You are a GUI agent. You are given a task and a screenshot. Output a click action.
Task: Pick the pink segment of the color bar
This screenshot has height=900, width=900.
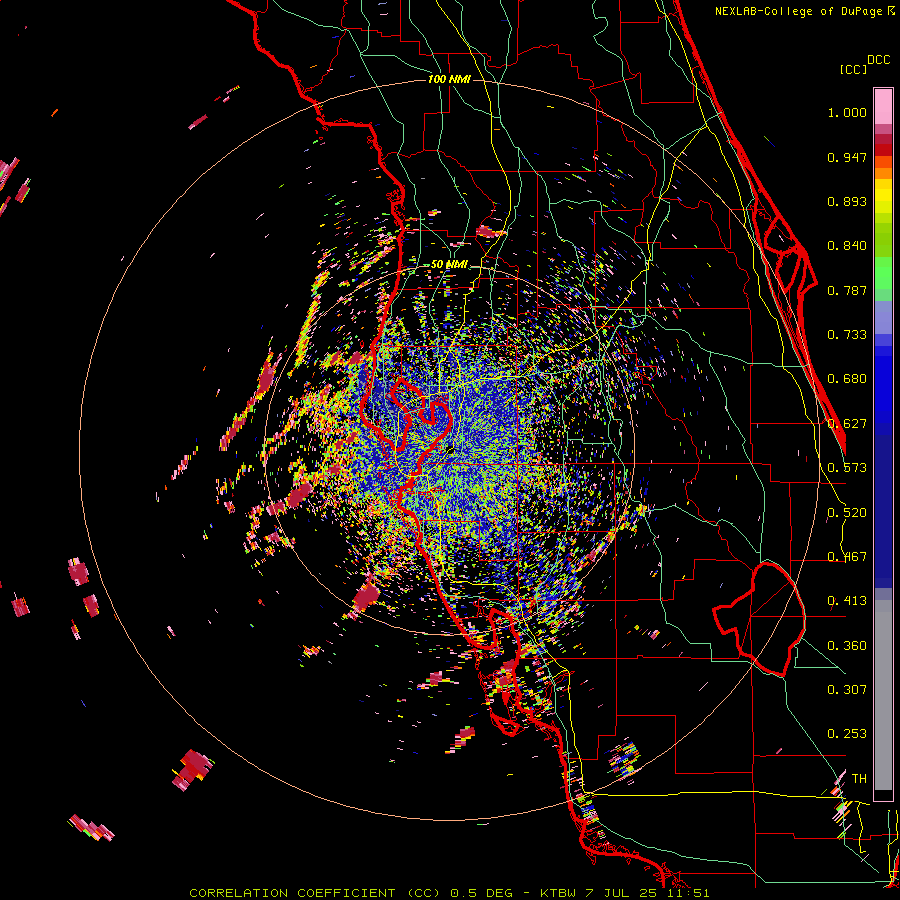click(883, 107)
